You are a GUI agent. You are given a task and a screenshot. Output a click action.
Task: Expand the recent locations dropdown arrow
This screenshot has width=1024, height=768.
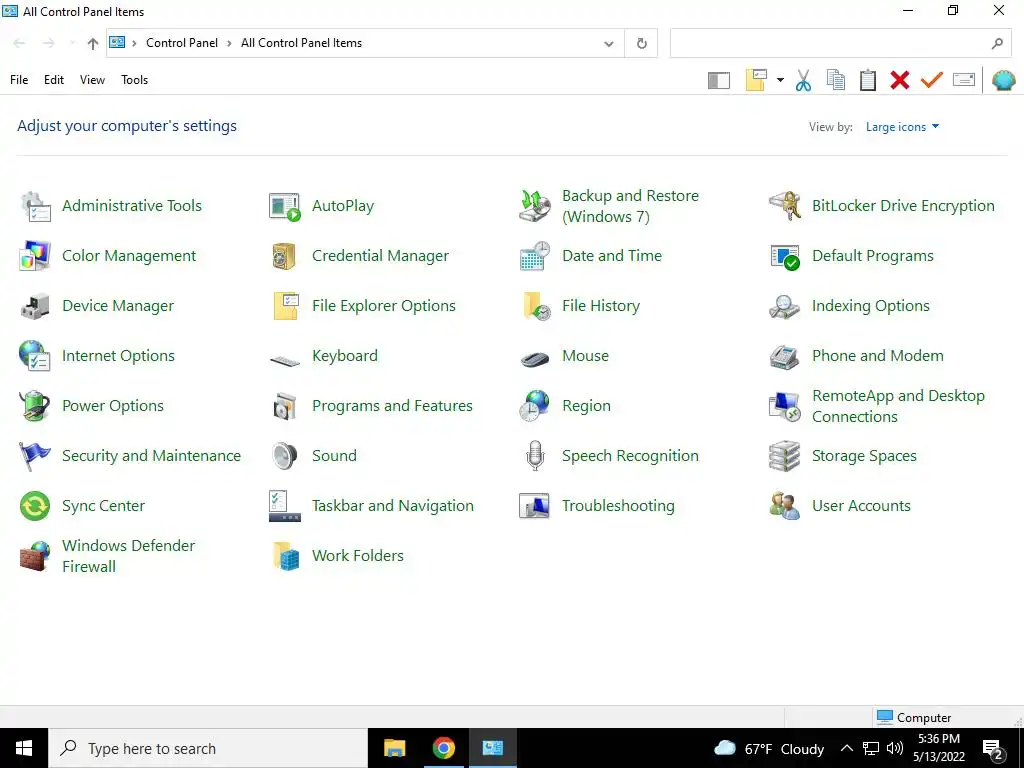tap(72, 44)
